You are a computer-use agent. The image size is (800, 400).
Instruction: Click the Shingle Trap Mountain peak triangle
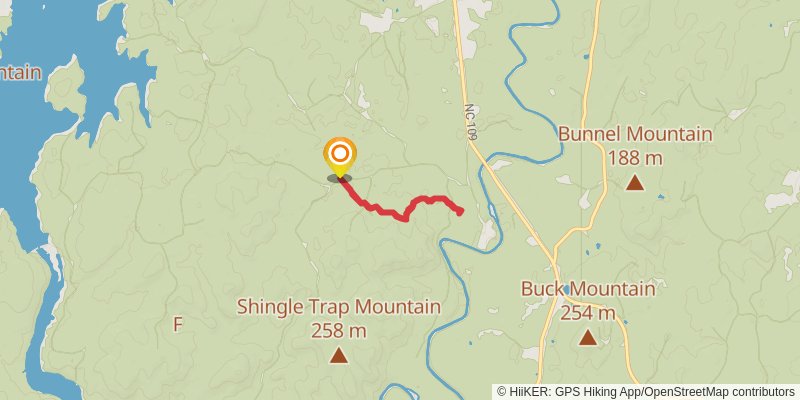pos(338,355)
